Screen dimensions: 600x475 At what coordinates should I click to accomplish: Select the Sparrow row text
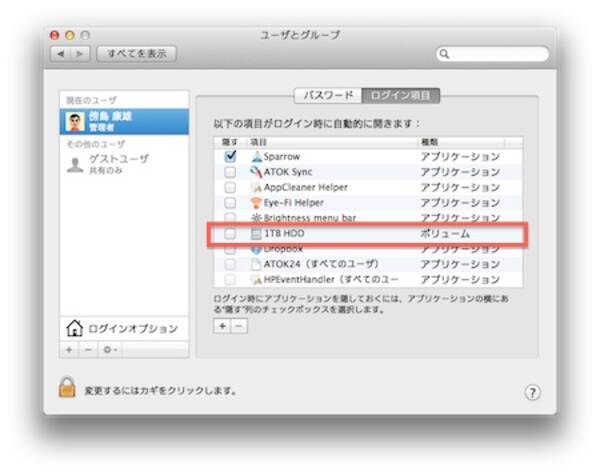282,157
